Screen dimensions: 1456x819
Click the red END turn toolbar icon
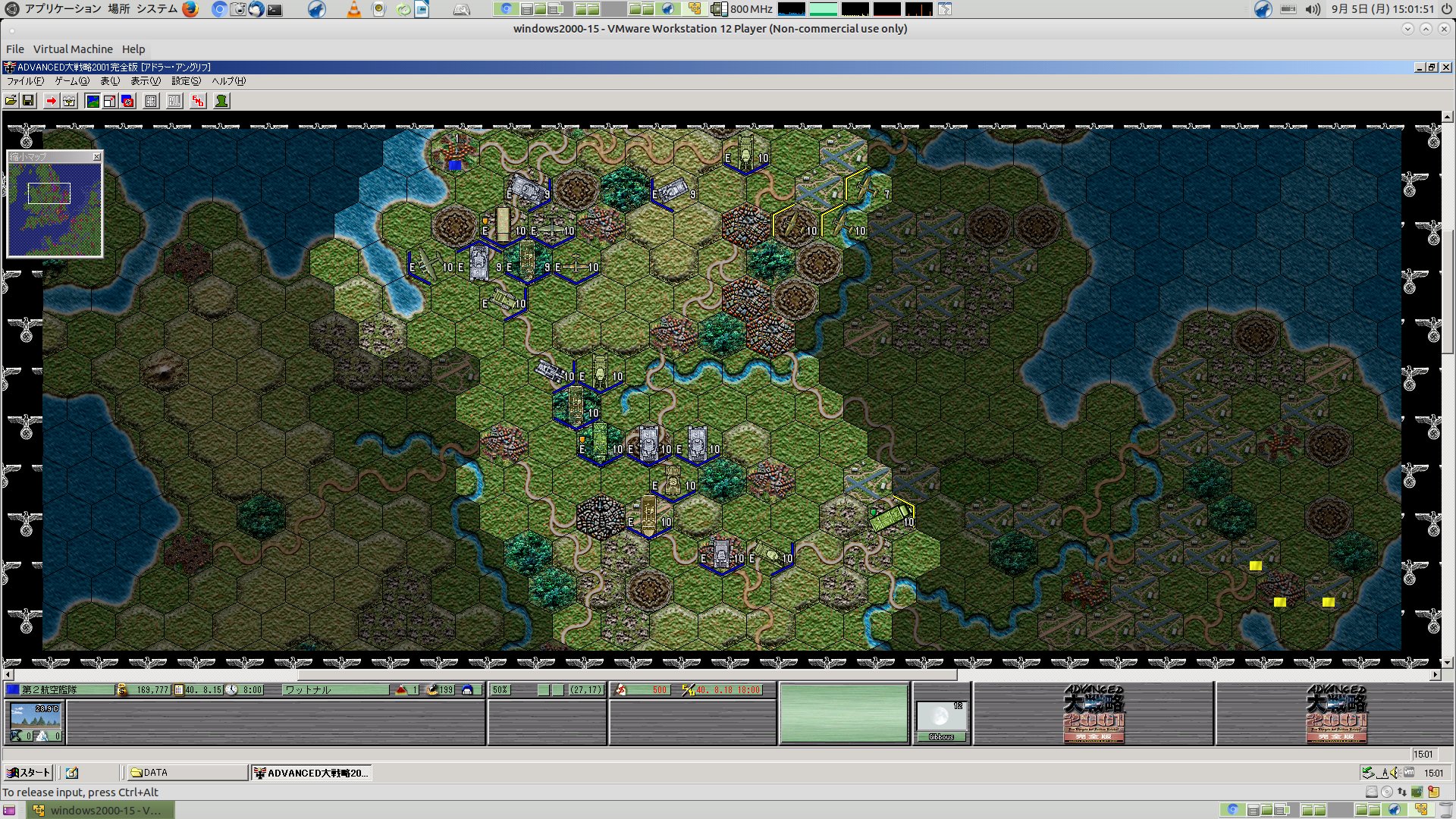[198, 101]
